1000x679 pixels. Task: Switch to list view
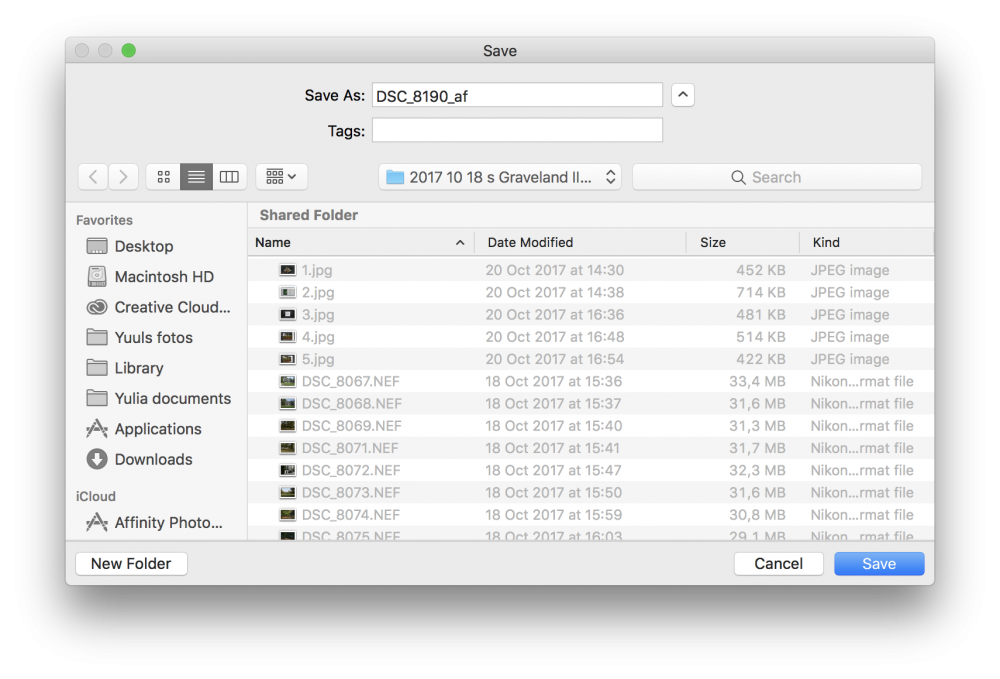tap(196, 177)
